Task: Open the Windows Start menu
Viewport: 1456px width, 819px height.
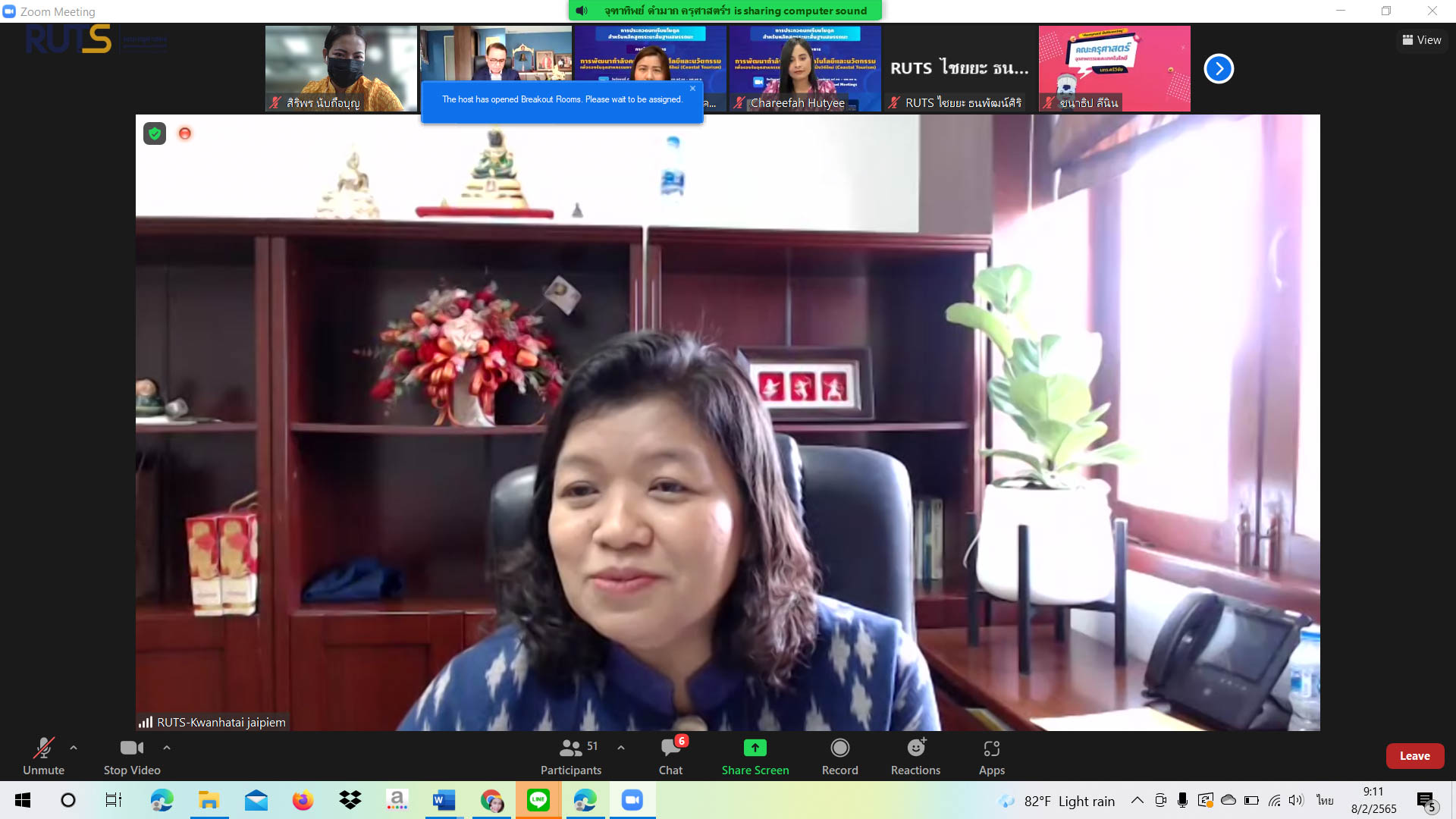Action: pos(23,800)
